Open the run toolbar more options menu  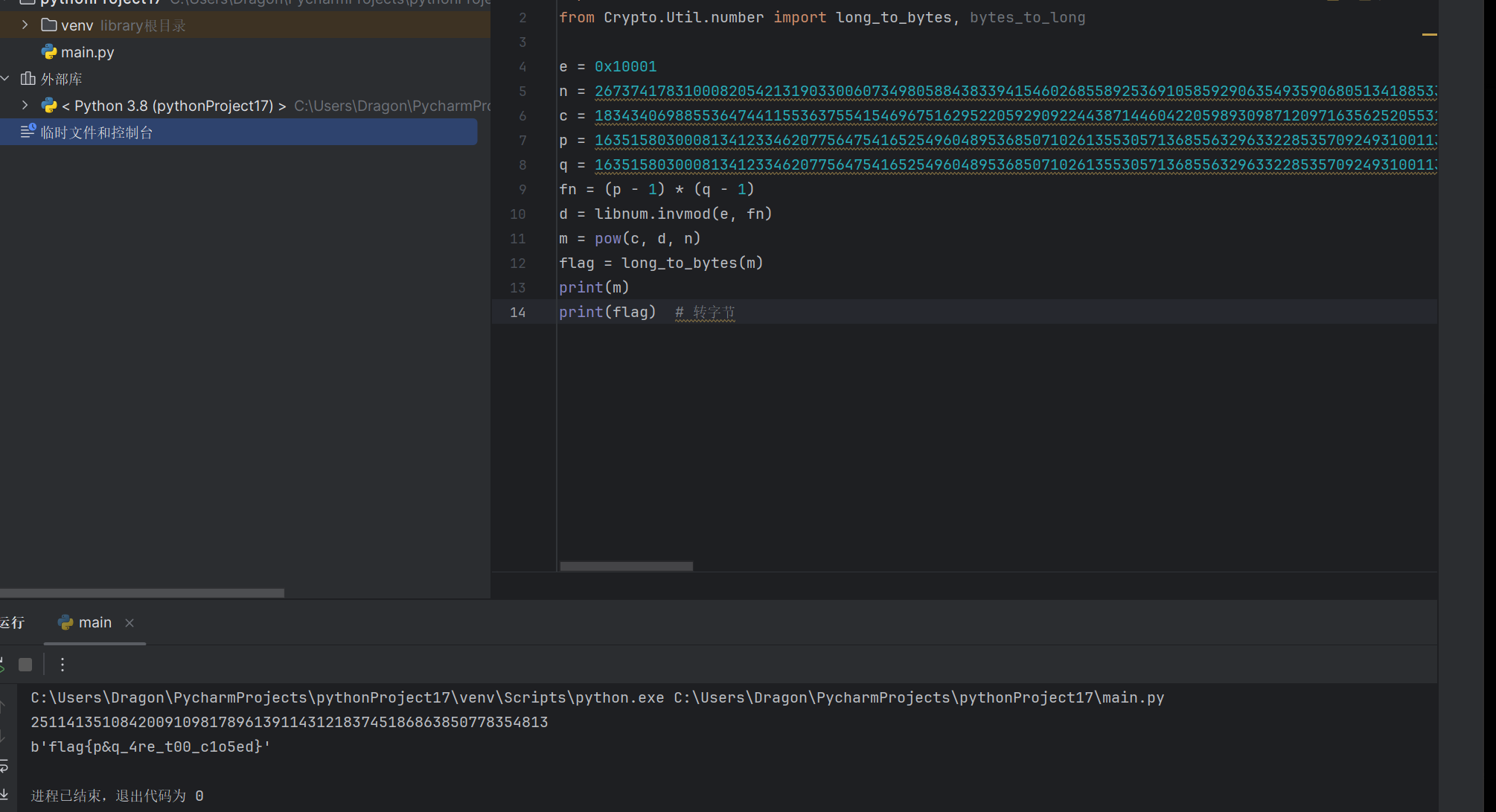63,665
